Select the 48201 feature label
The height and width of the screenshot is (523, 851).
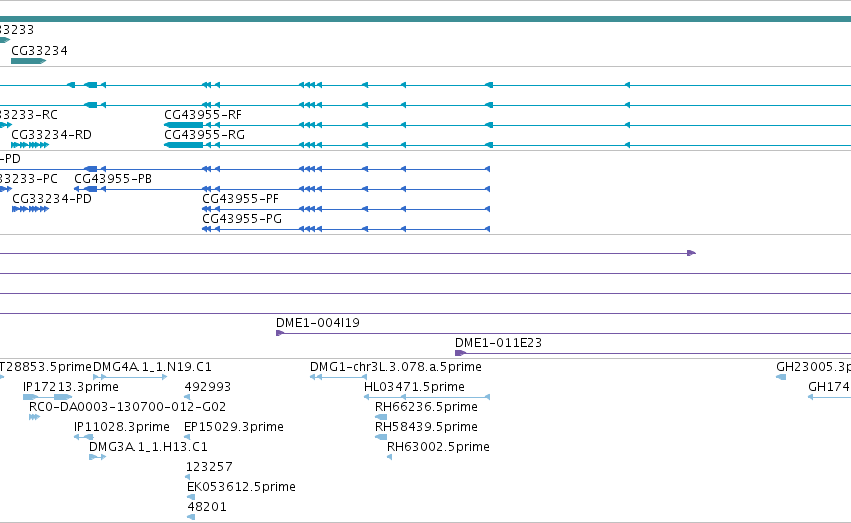coord(207,507)
